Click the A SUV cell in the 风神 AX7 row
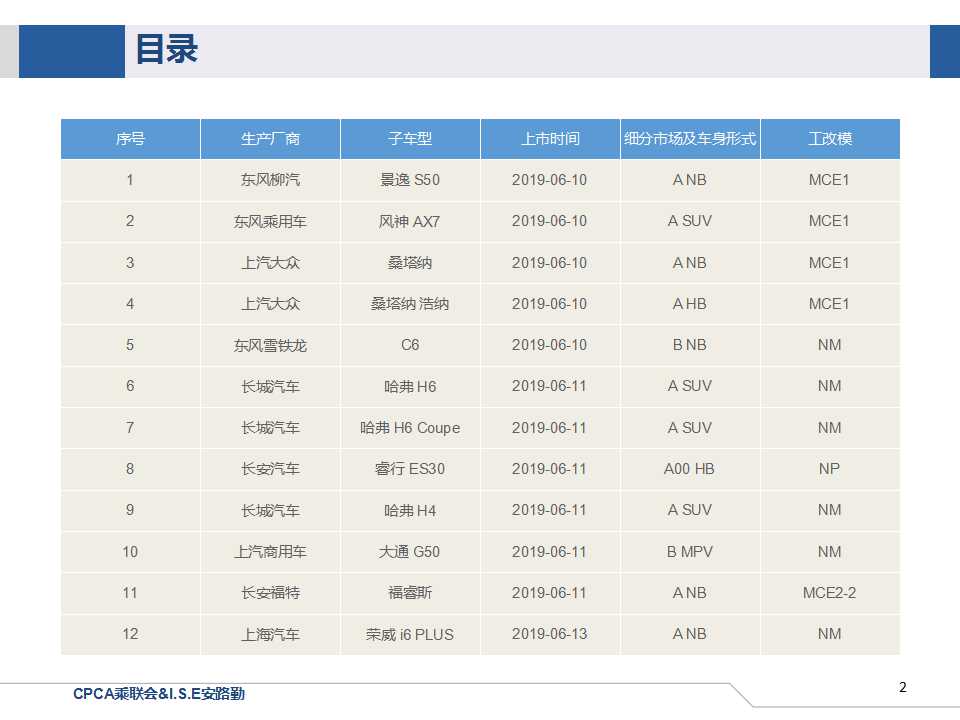960x720 pixels. coord(690,221)
